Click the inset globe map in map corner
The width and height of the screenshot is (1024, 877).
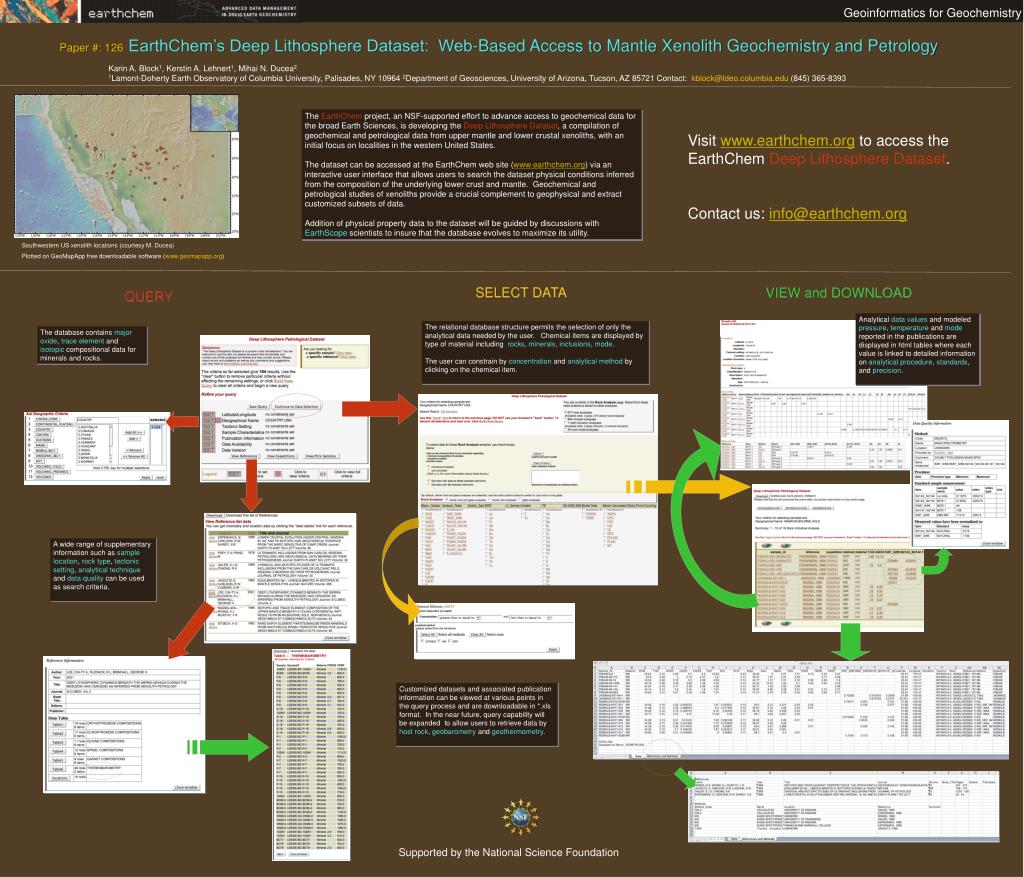tap(214, 113)
